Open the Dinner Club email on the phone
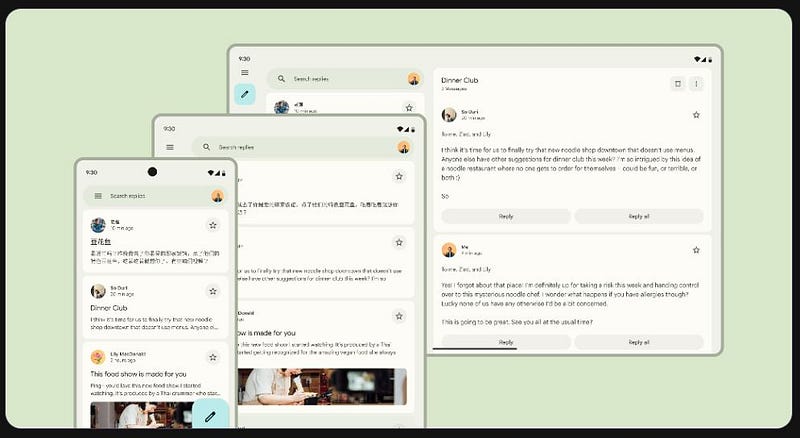Viewport: 800px width, 438px height. tap(155, 308)
